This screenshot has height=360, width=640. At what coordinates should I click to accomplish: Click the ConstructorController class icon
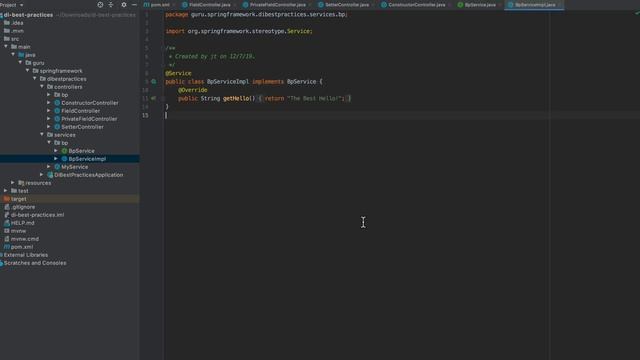[57, 103]
